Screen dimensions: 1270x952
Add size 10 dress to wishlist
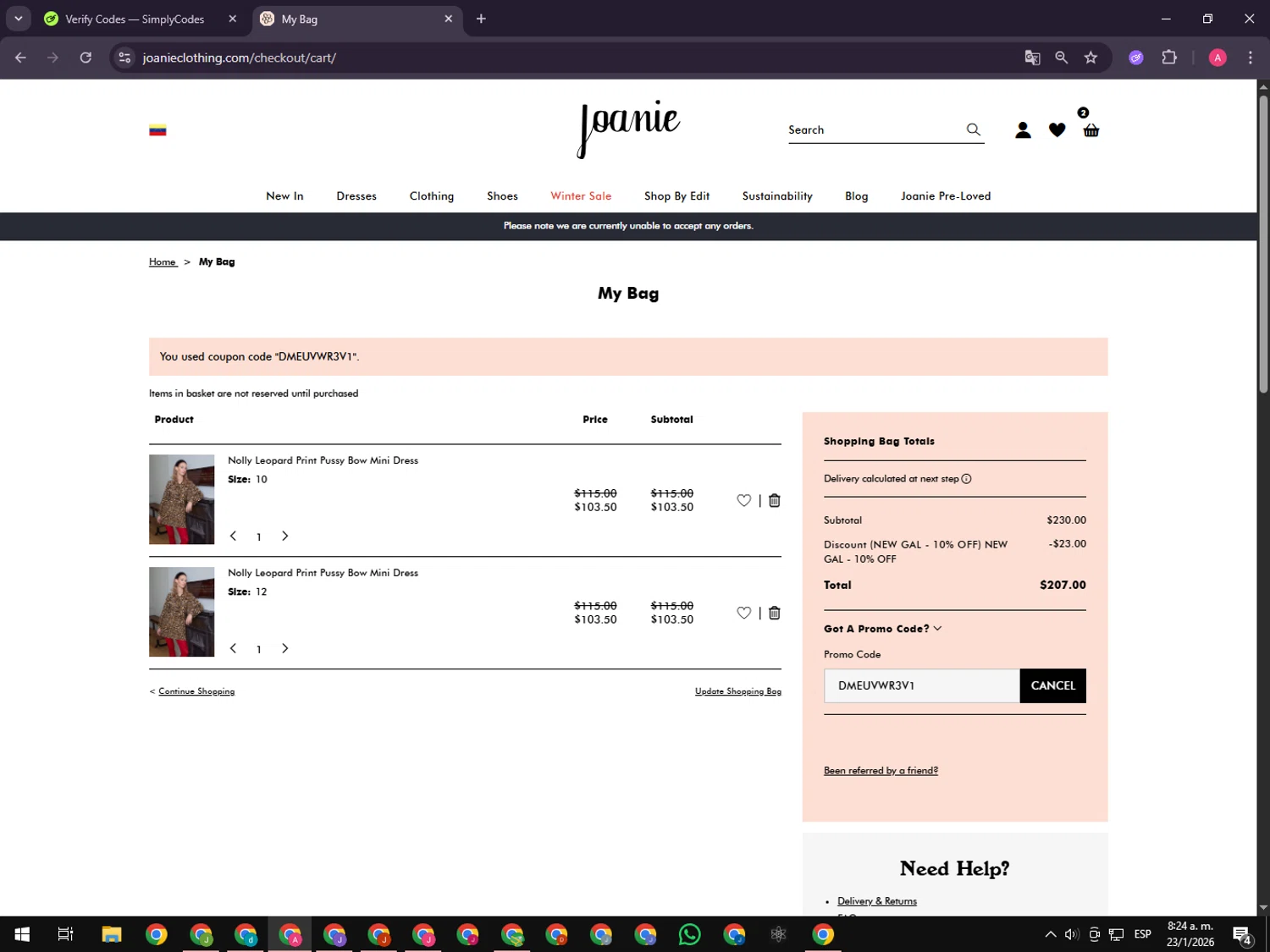[x=743, y=500]
